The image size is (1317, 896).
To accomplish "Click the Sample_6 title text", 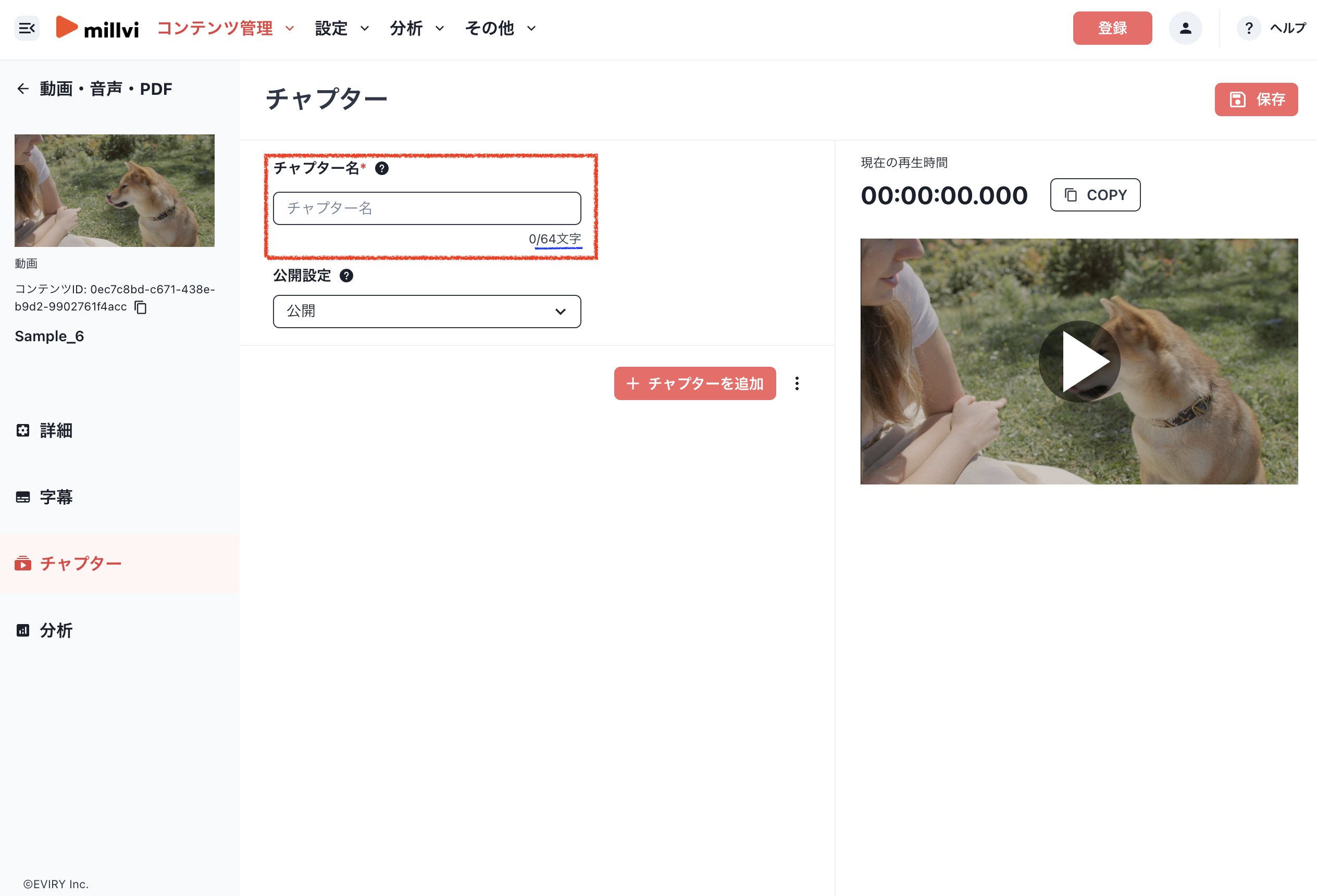I will (49, 336).
